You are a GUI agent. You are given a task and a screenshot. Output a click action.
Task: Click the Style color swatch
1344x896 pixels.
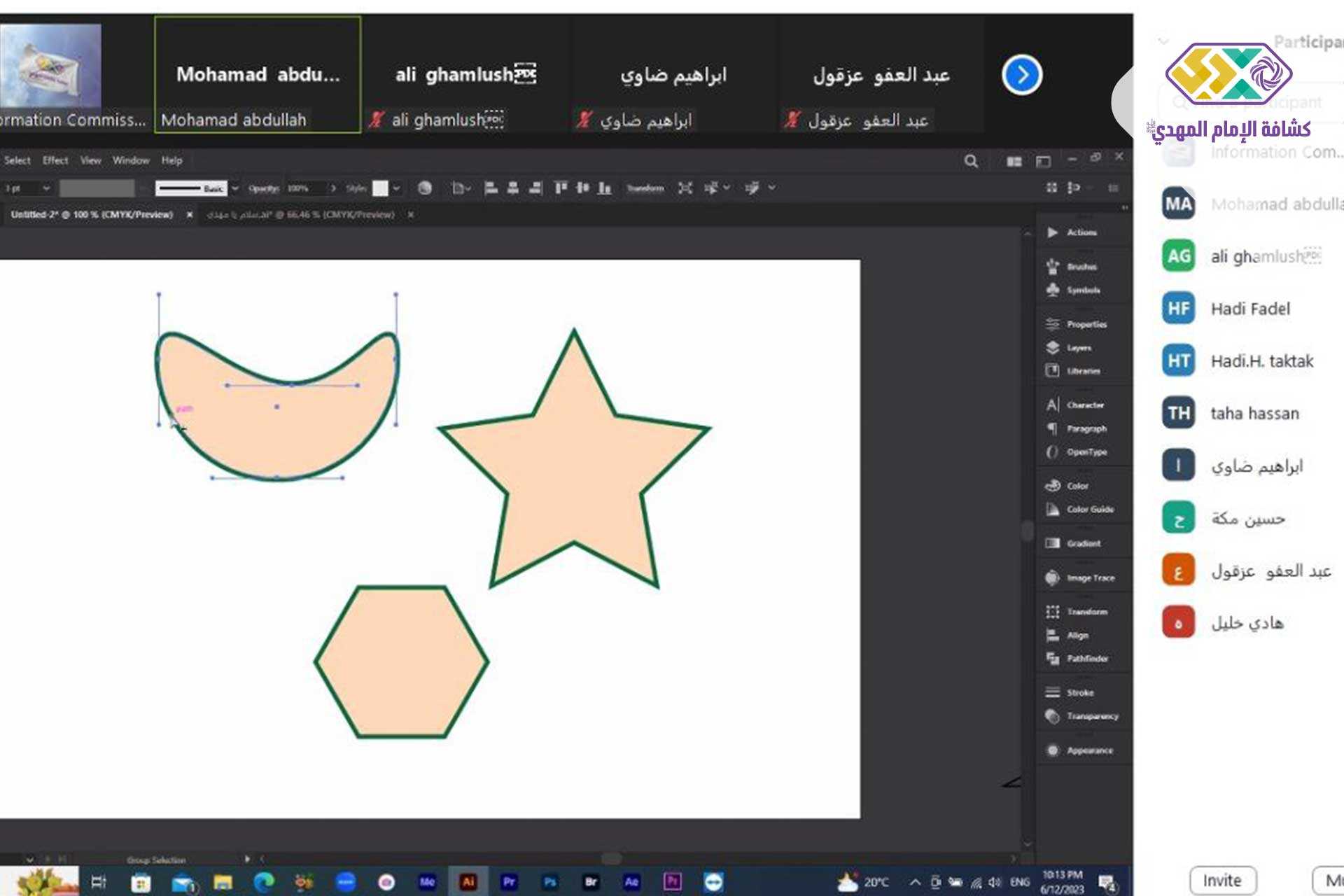coord(380,188)
